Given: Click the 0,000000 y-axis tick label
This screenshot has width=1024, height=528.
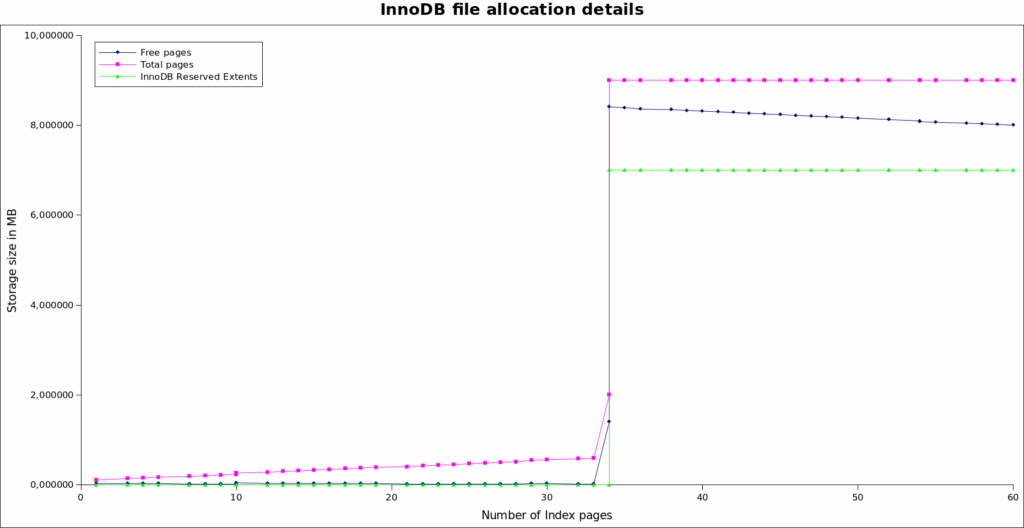Looking at the screenshot, I should click(x=50, y=485).
